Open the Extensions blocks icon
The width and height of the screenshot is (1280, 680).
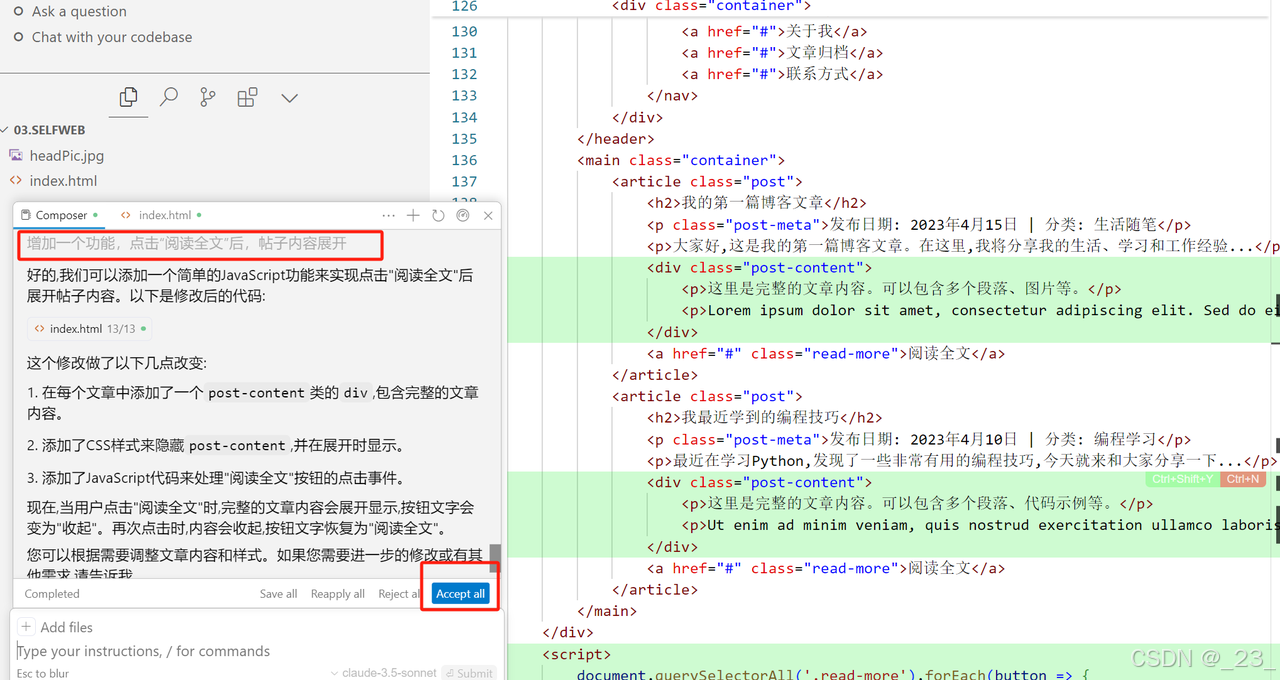(x=247, y=97)
